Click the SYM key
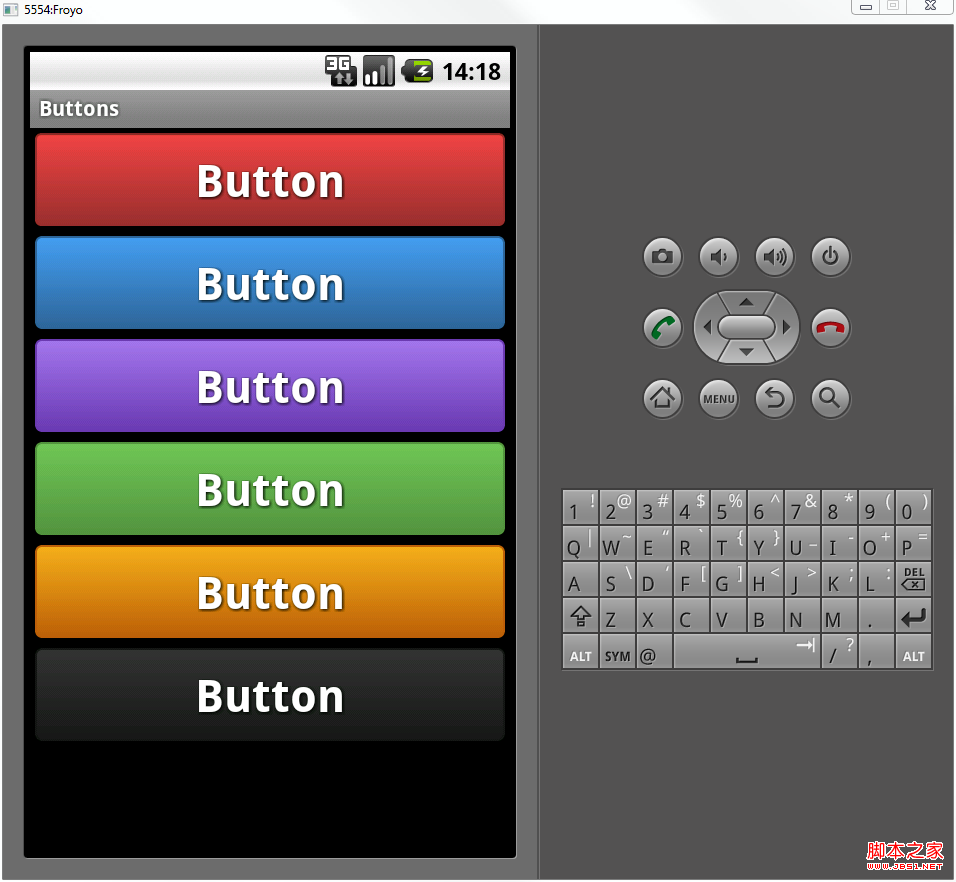Image resolution: width=956 pixels, height=882 pixels. (618, 652)
